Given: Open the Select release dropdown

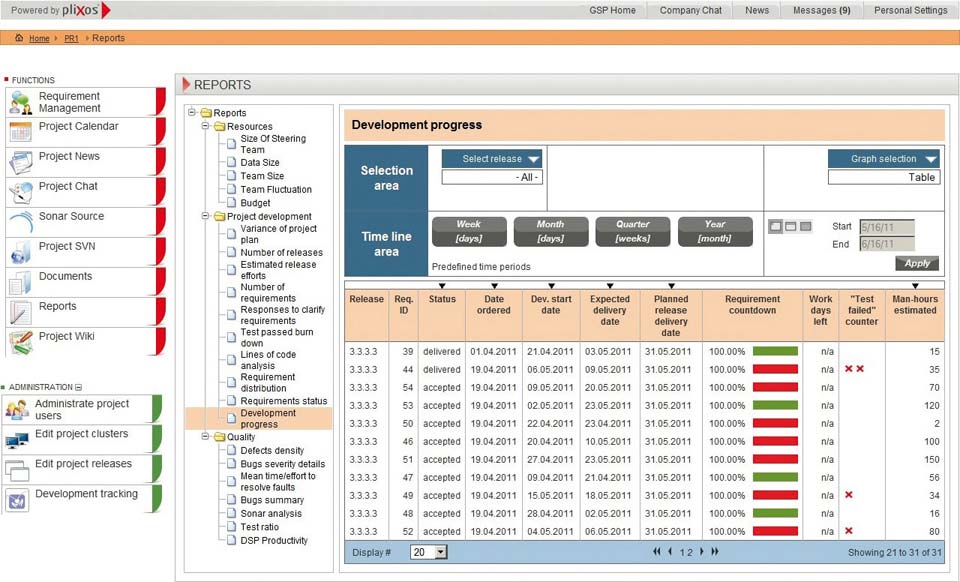Looking at the screenshot, I should pos(492,159).
